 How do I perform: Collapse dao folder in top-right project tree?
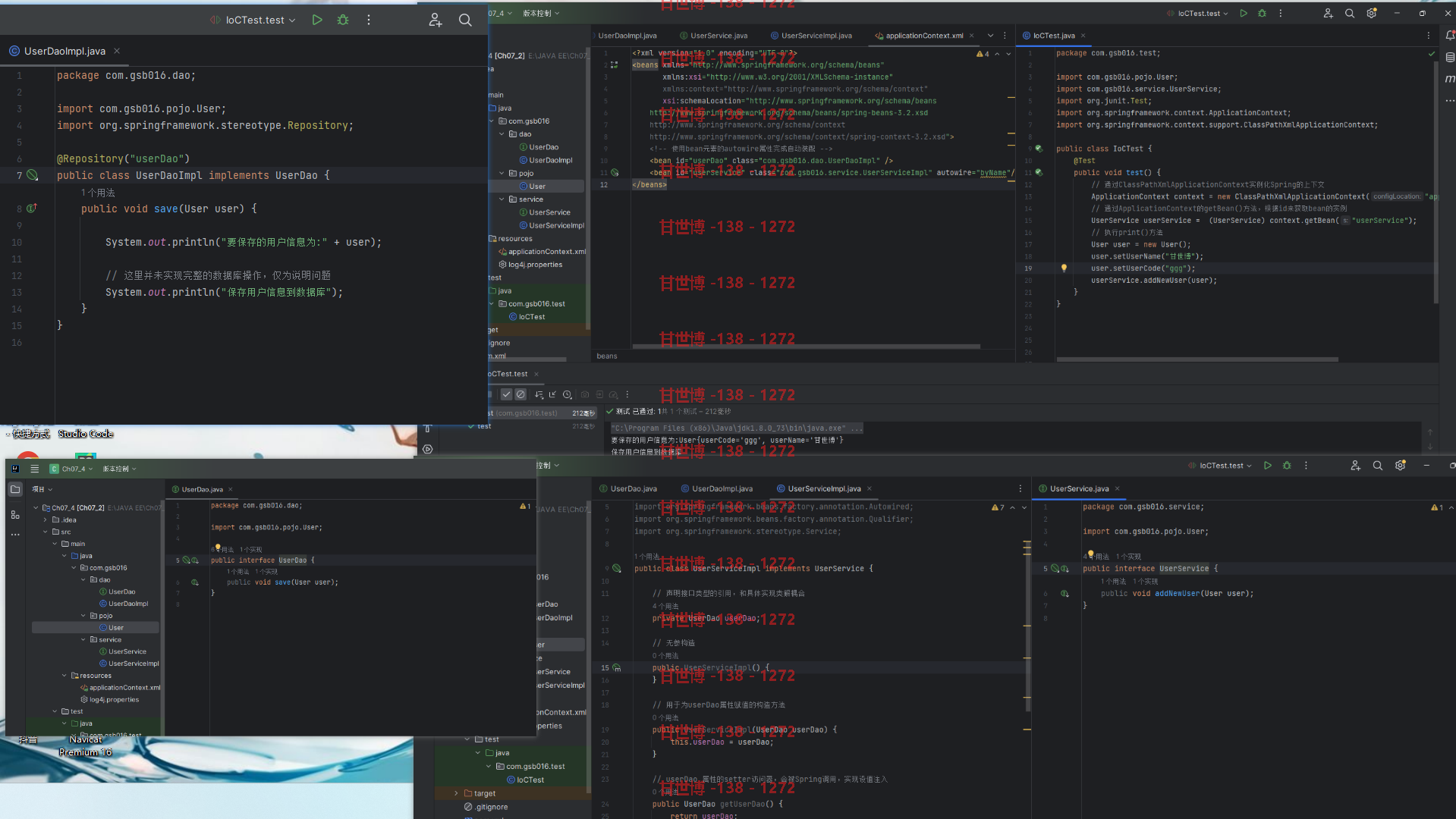coord(502,133)
